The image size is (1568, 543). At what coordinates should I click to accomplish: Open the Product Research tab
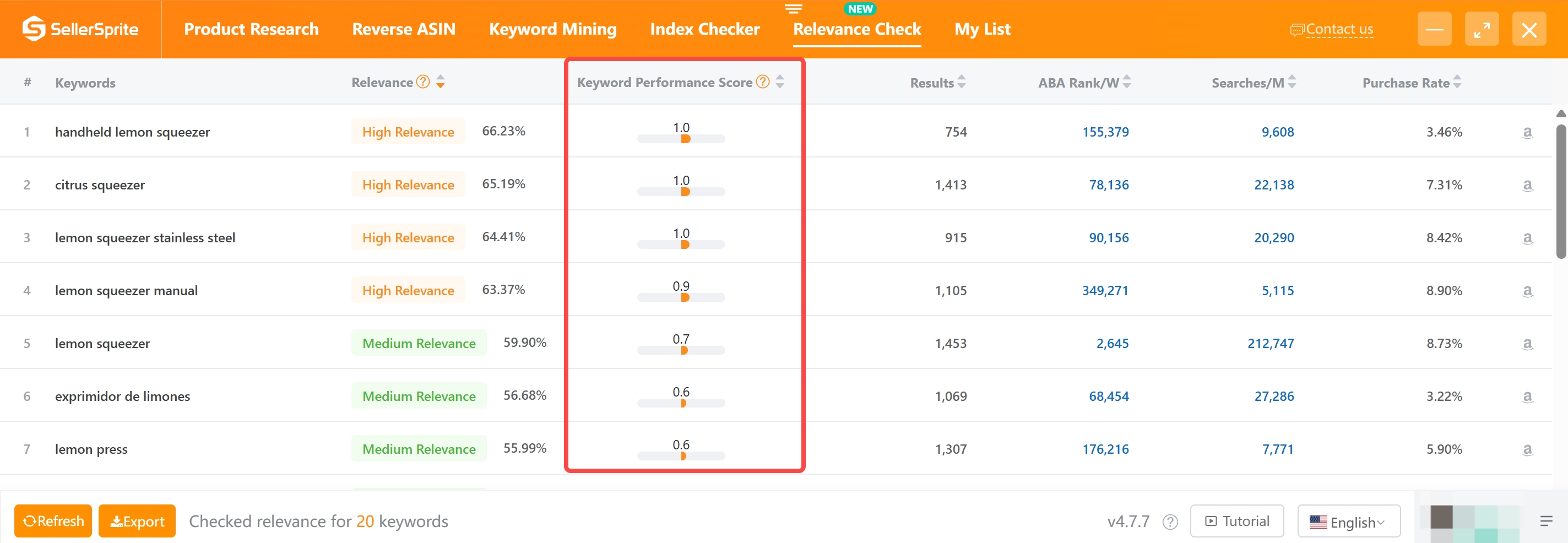[251, 29]
